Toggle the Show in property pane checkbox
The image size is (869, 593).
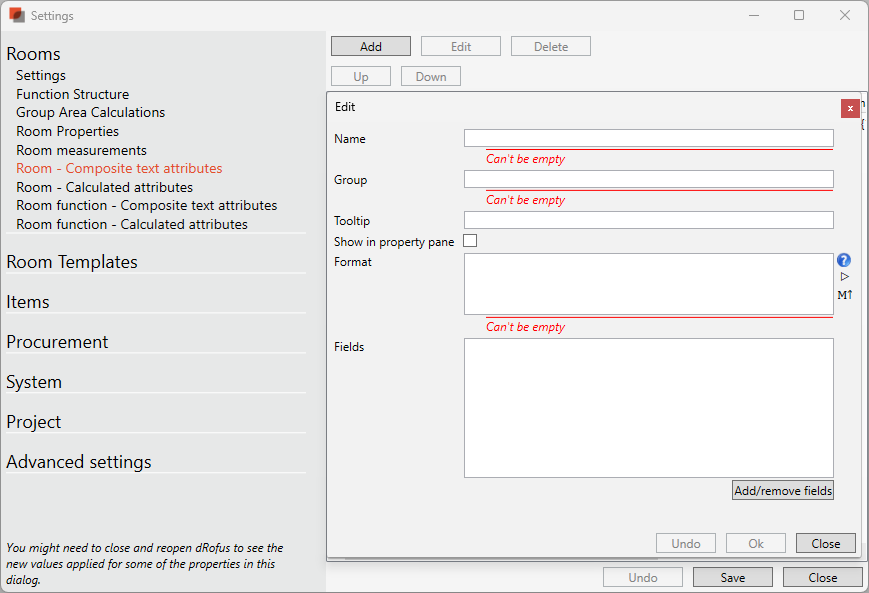[470, 241]
